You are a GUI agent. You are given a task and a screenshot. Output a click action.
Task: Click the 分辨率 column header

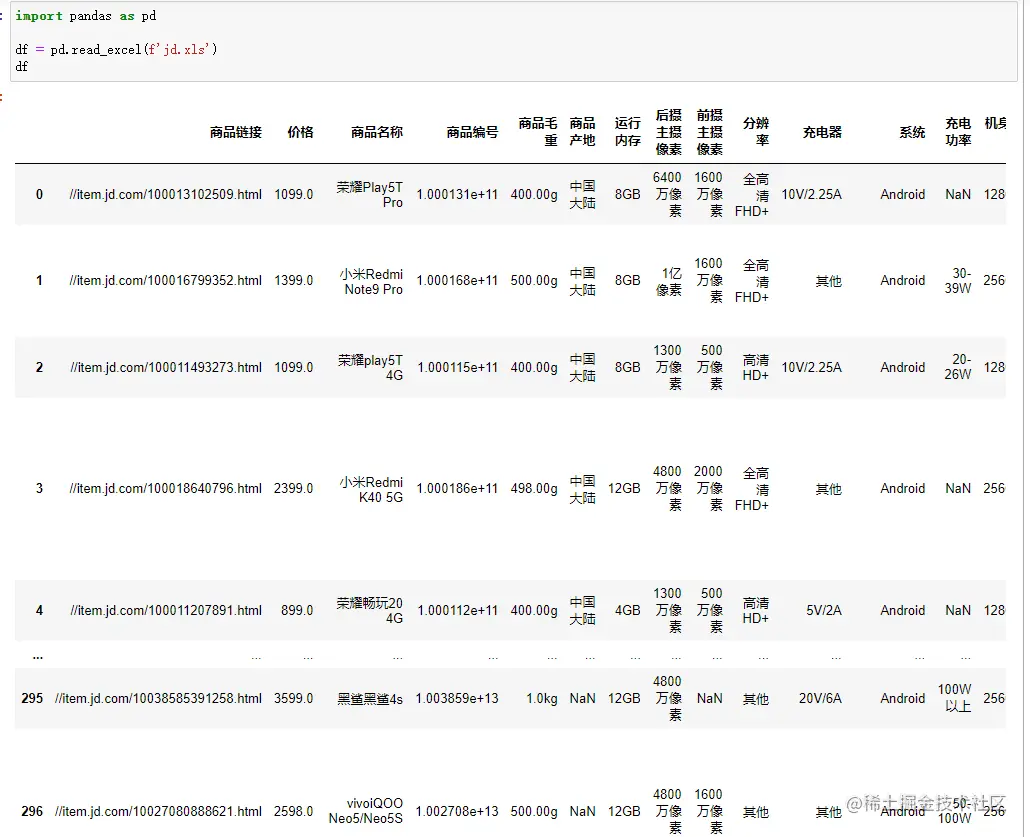[x=755, y=132]
